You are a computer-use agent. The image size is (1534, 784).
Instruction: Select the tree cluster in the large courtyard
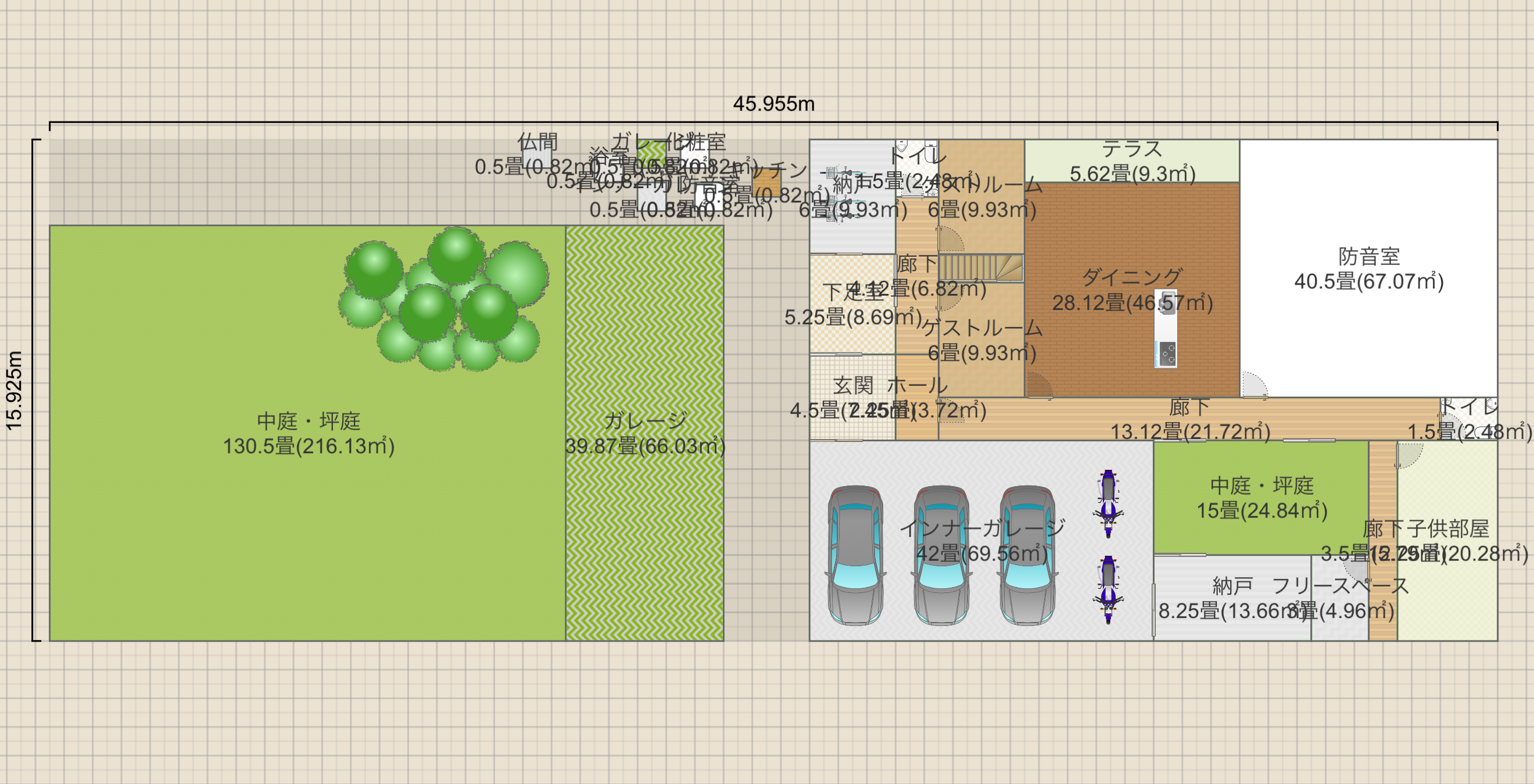tap(444, 299)
